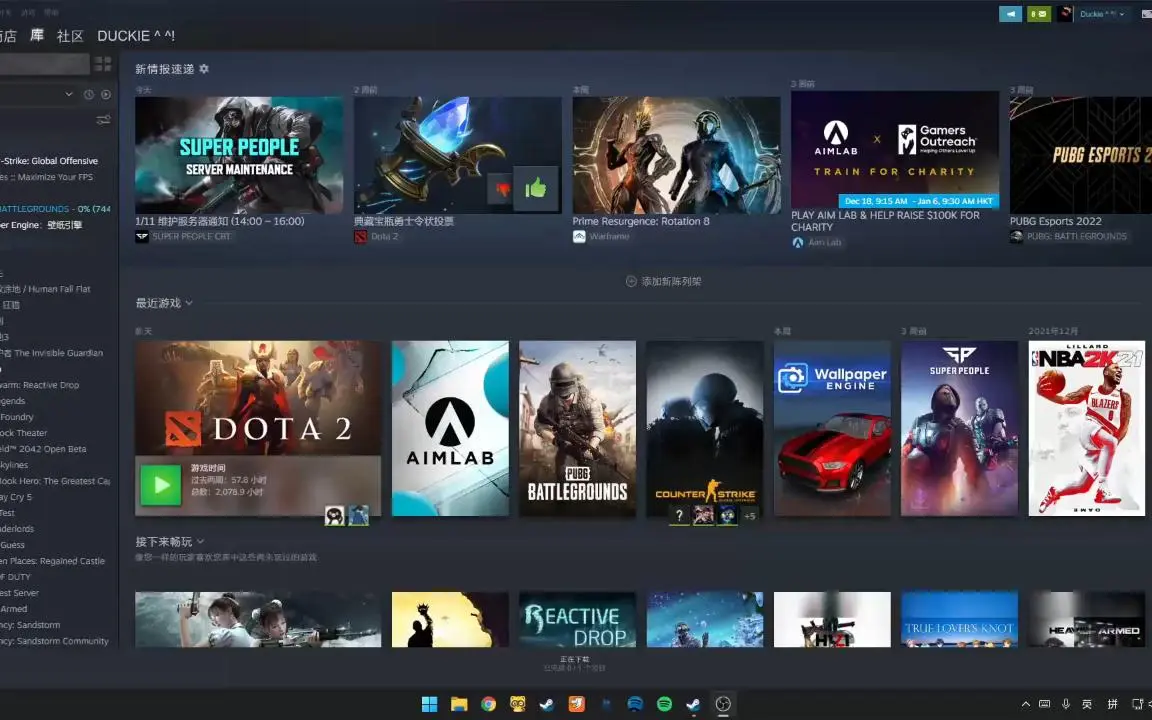This screenshot has height=720, width=1152.
Task: Open advanced filter sliders icon in sidebar
Action: [103, 120]
